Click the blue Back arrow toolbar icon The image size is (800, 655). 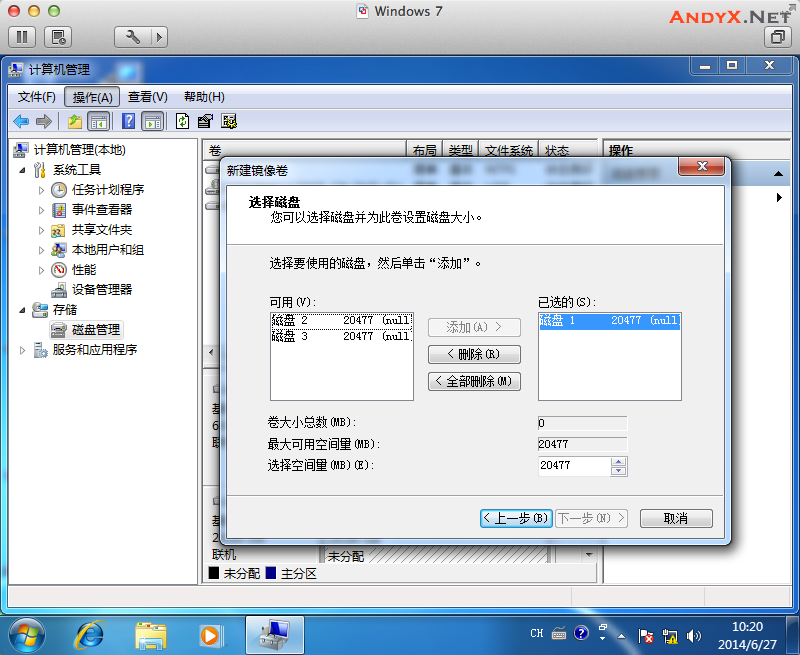(x=20, y=121)
